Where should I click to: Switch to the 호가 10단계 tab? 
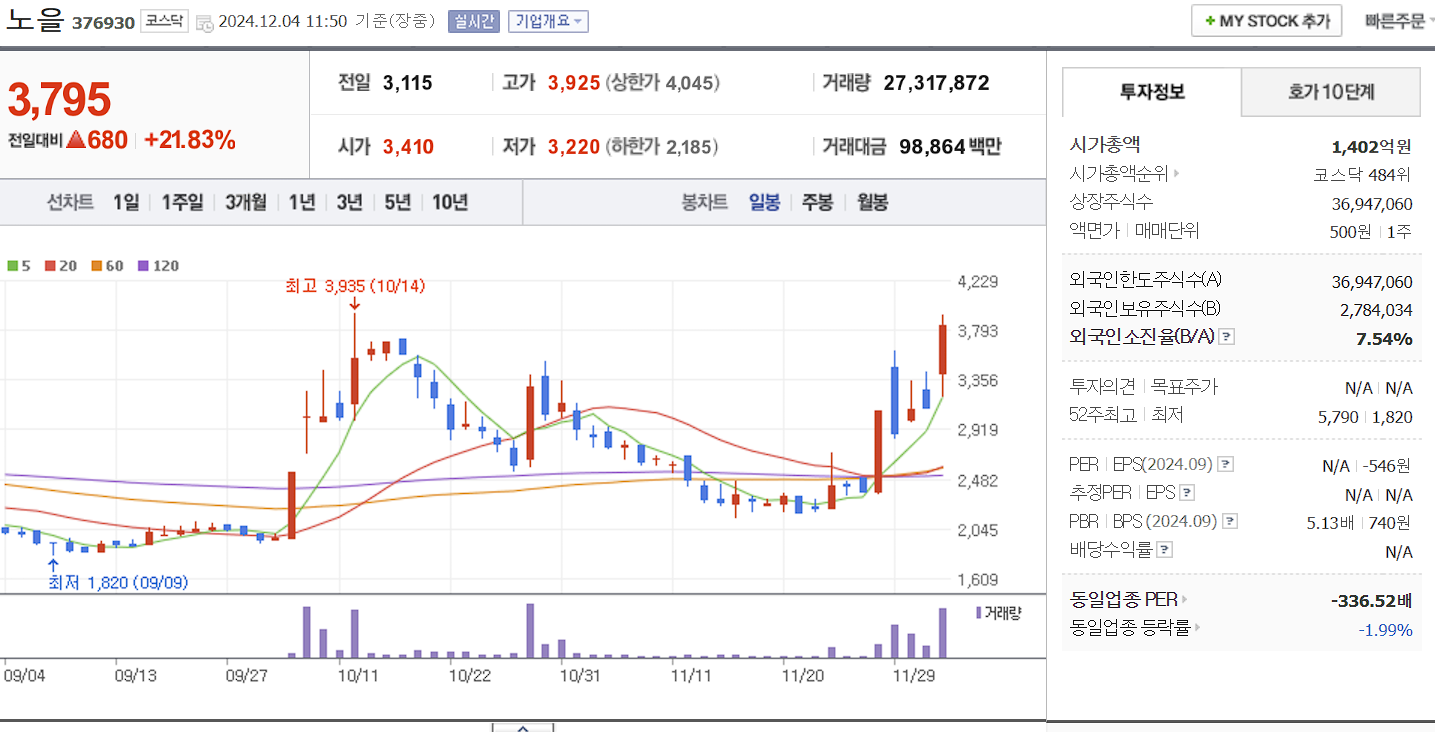click(x=1330, y=91)
